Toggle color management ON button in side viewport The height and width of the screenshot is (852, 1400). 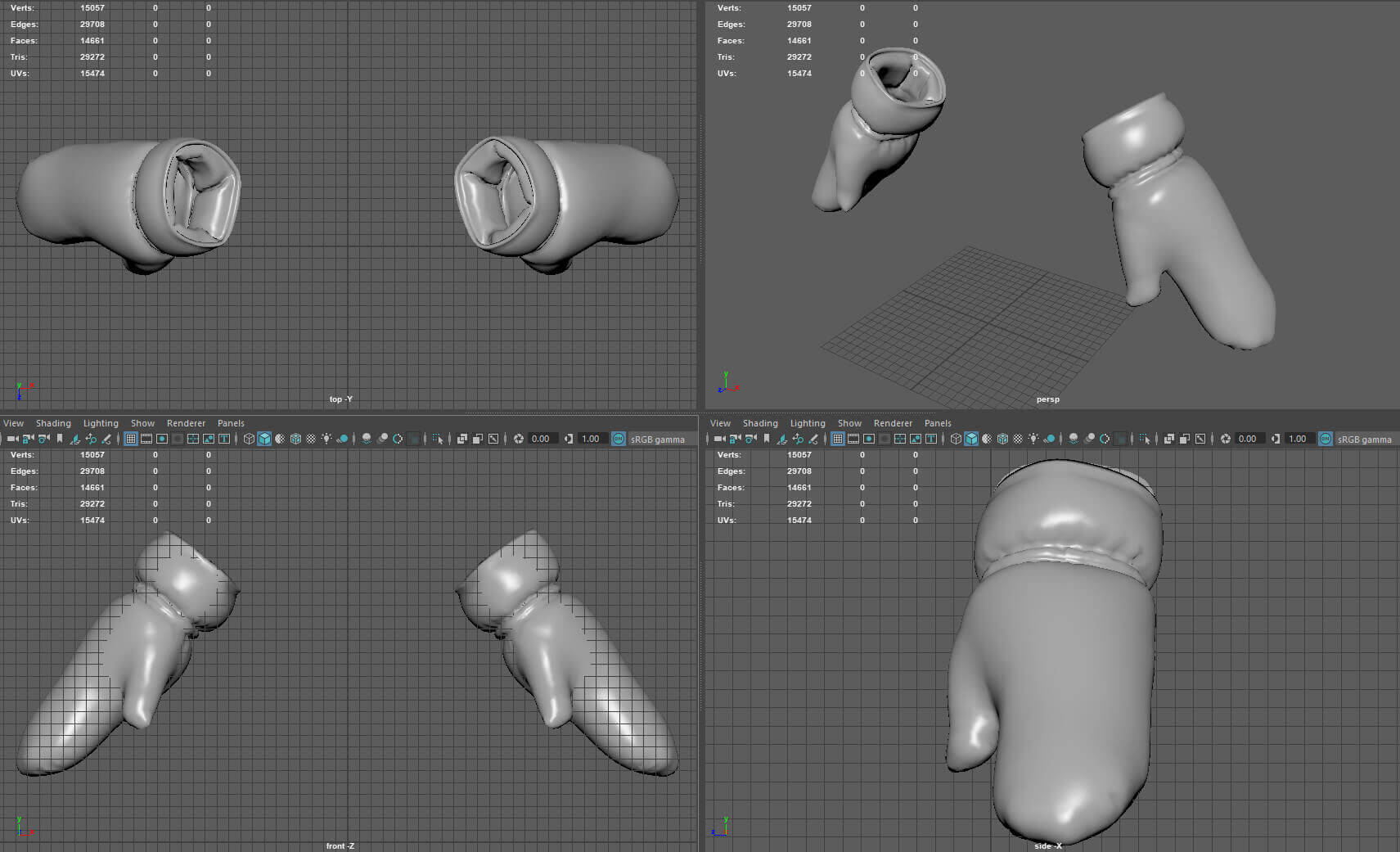click(1326, 439)
